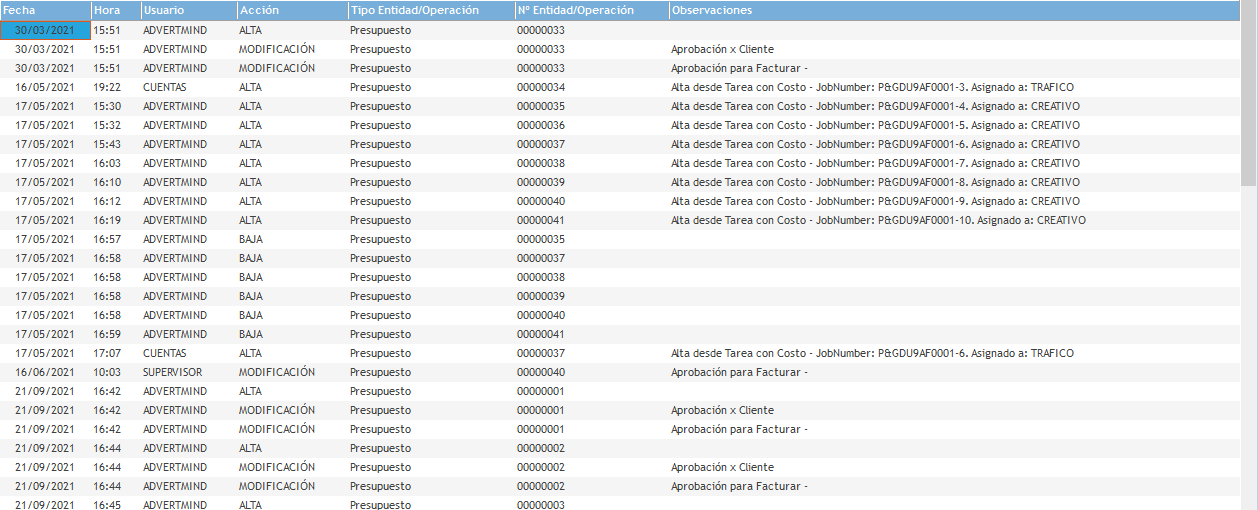Select the highlighted 30/03/2021 date cell
The height and width of the screenshot is (510, 1258).
pyautogui.click(x=45, y=30)
